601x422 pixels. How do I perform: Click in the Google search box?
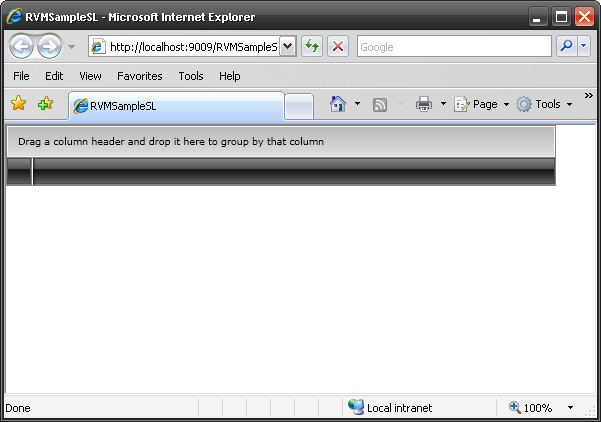click(x=453, y=47)
